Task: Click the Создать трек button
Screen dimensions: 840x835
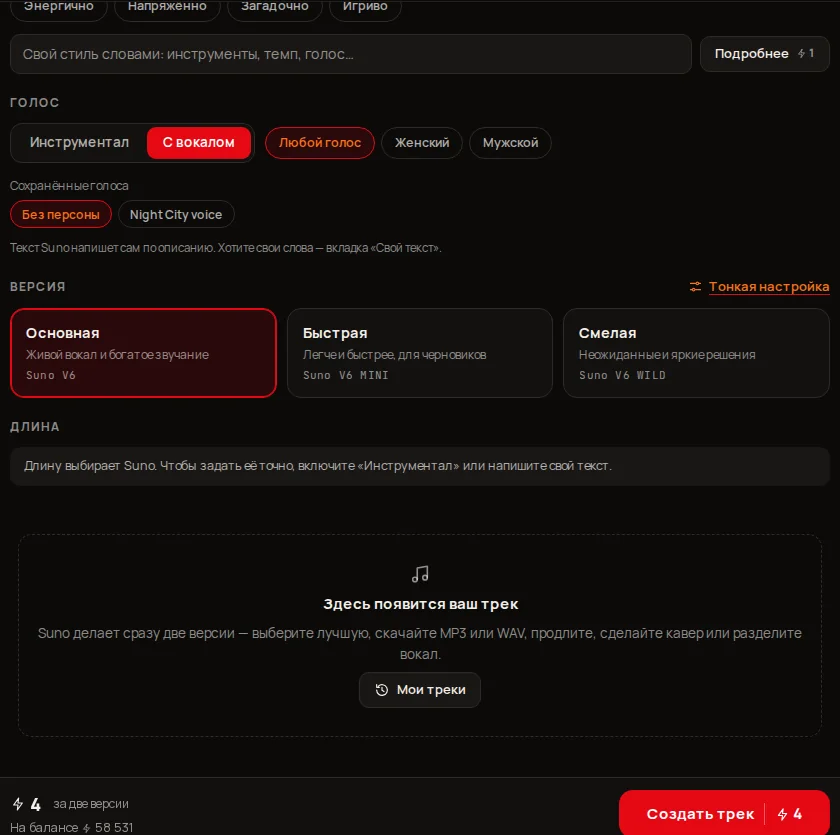Action: pos(724,814)
